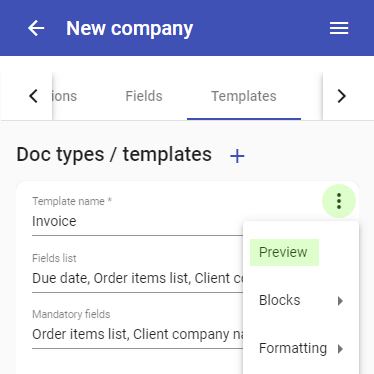Open the hamburger menu
This screenshot has width=374, height=374.
pos(339,28)
